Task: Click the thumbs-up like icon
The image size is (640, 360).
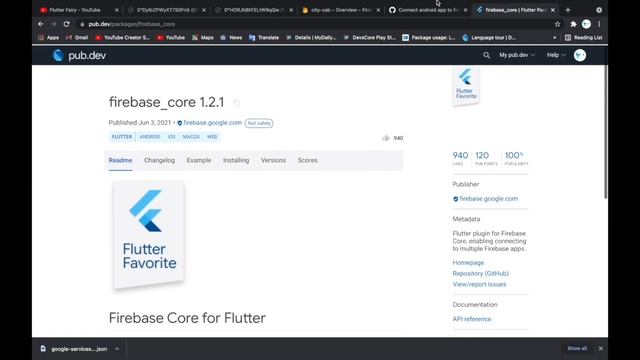Action: (x=386, y=138)
